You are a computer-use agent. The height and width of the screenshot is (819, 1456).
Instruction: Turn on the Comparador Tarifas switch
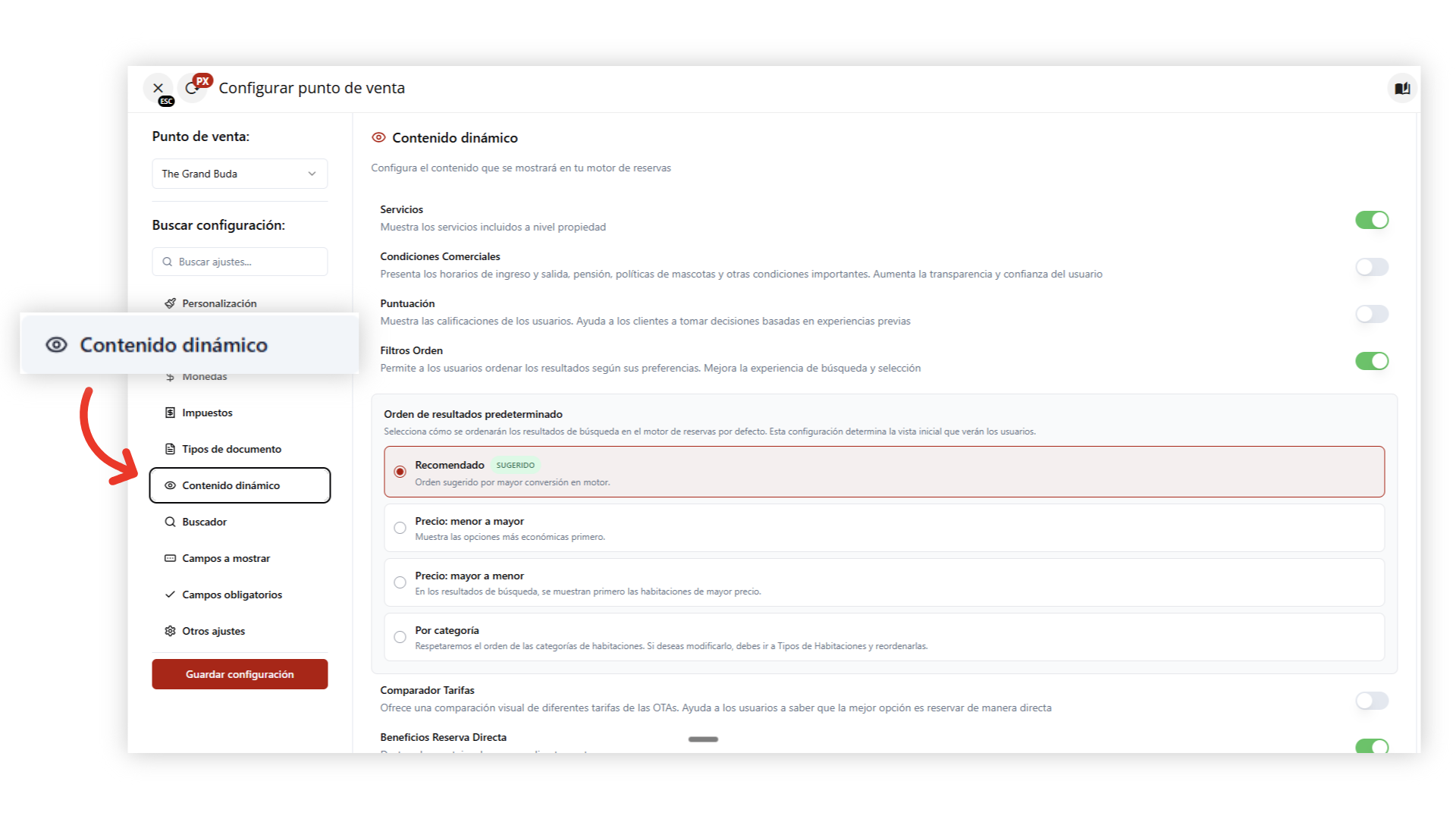click(1371, 701)
